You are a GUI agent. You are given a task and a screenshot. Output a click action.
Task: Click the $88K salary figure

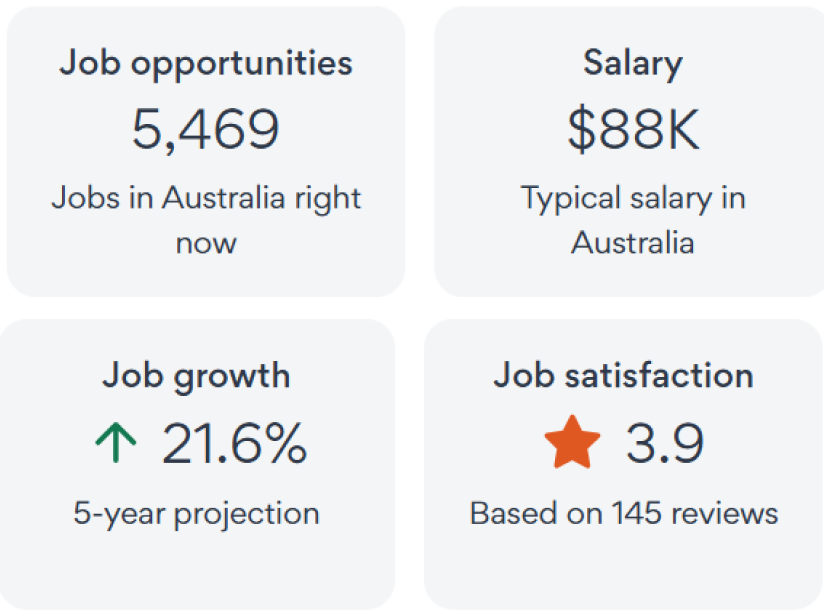(633, 129)
